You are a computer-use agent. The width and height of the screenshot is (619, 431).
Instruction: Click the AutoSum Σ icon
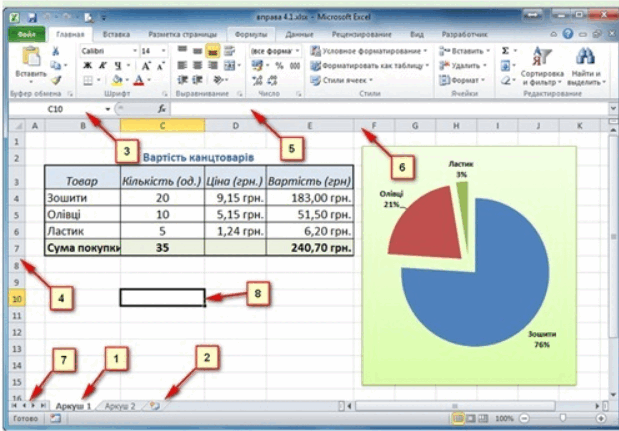coord(505,51)
